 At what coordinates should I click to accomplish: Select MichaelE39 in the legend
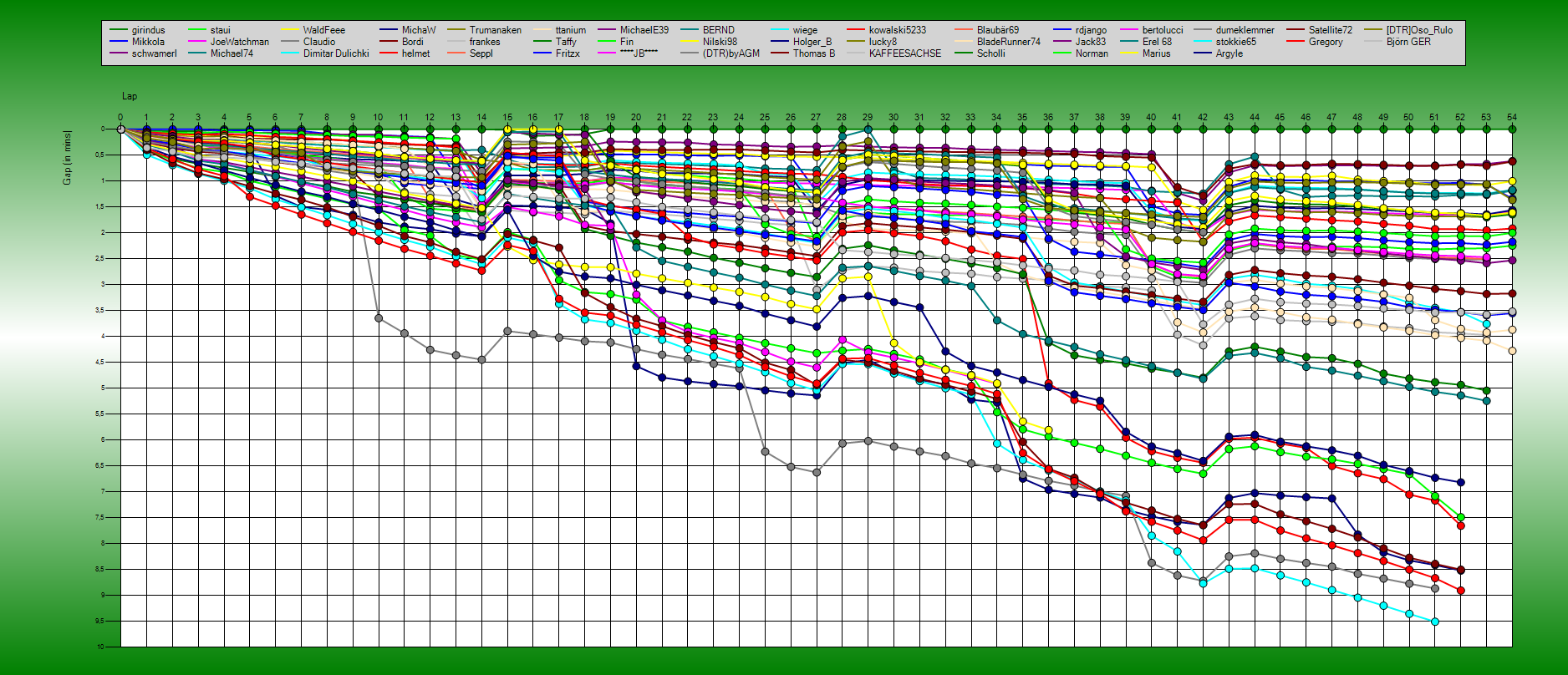644,30
